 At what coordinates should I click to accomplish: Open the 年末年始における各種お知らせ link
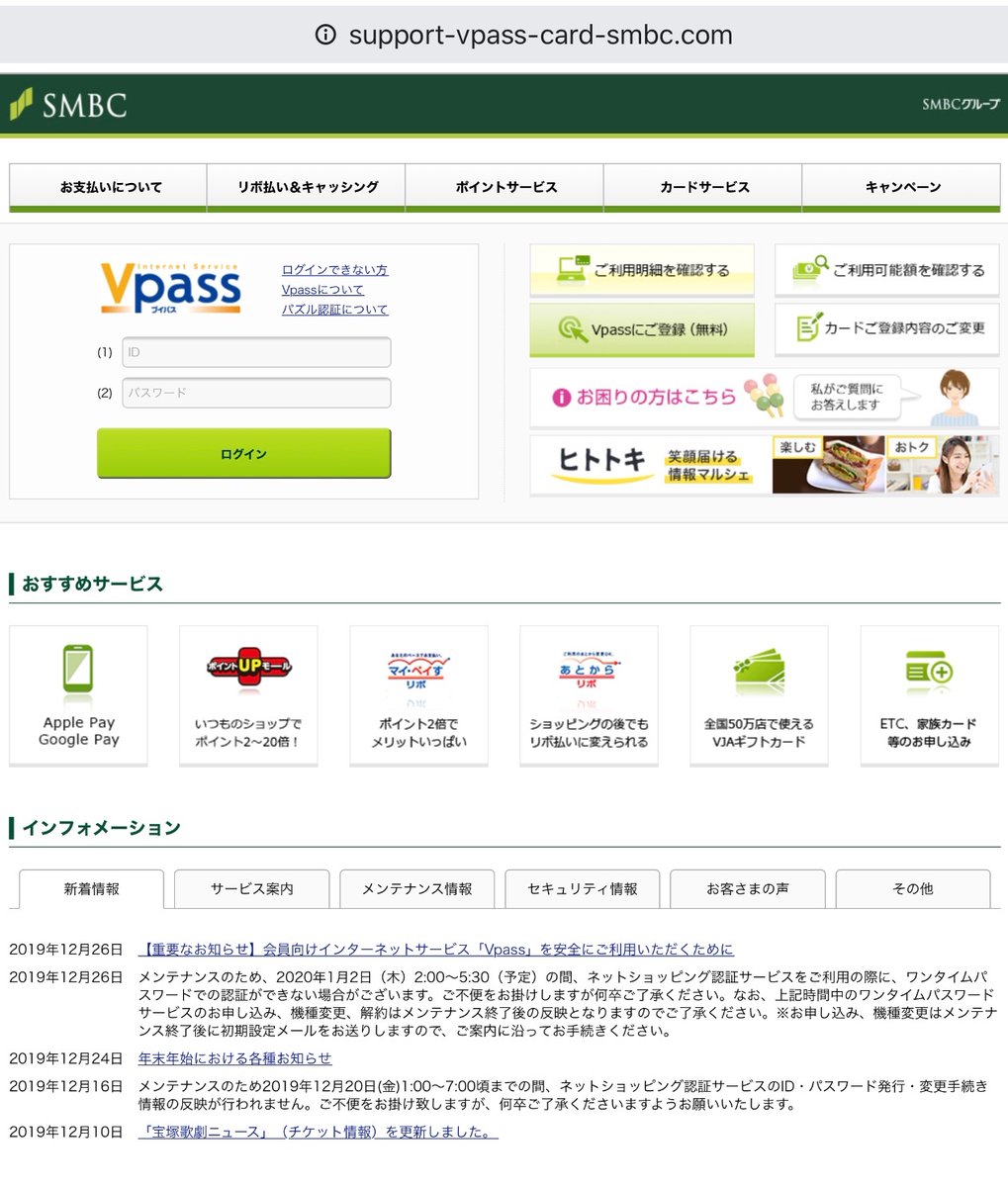click(x=234, y=1058)
